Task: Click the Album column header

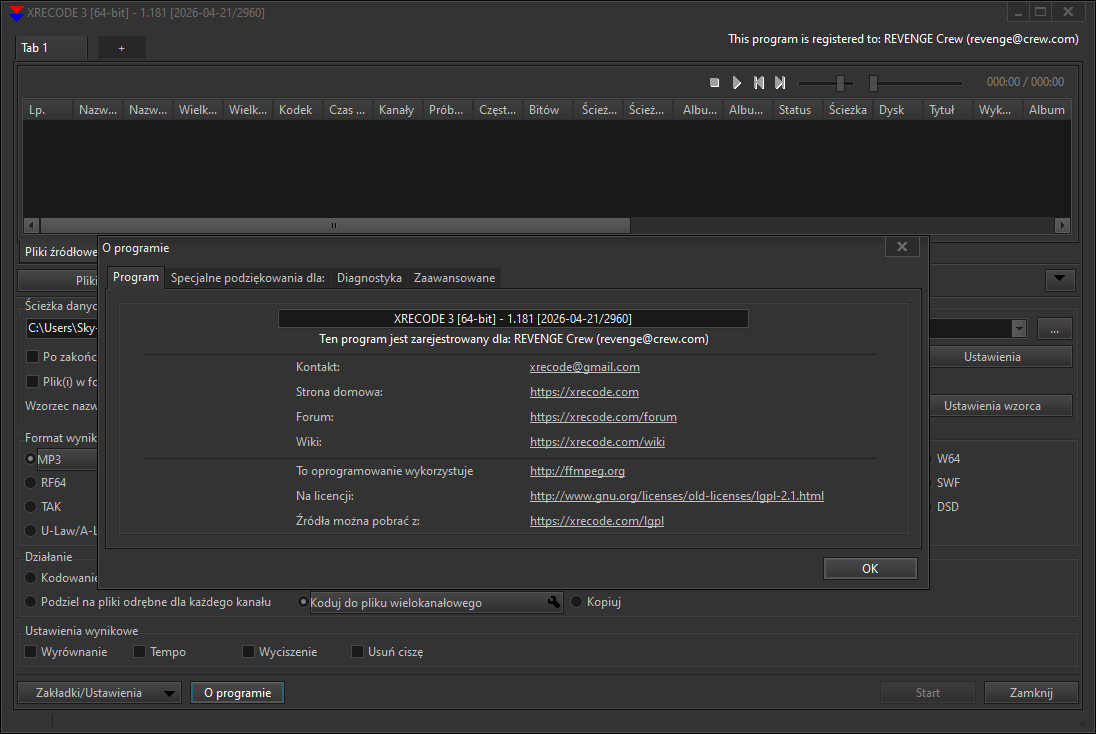Action: click(1047, 110)
